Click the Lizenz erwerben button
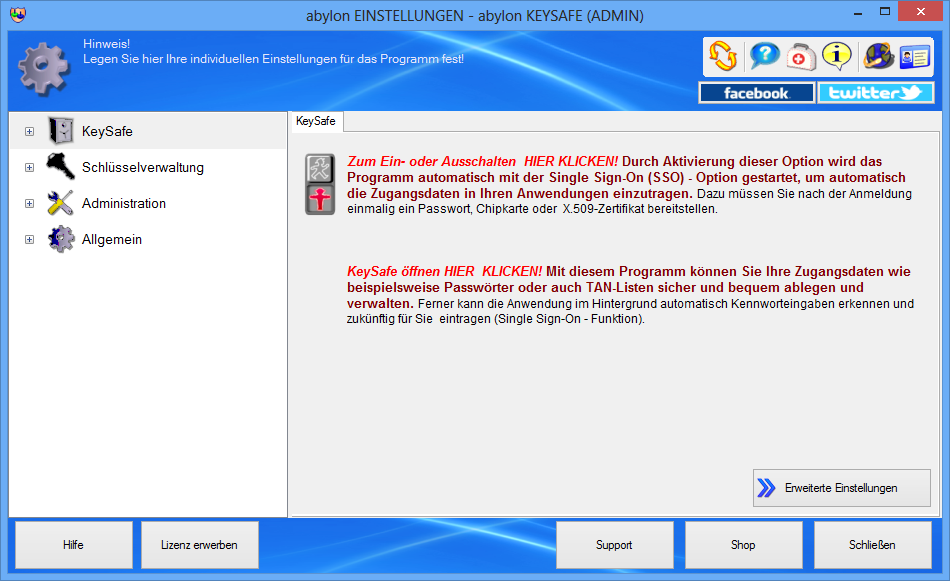This screenshot has width=950, height=581. [x=199, y=545]
